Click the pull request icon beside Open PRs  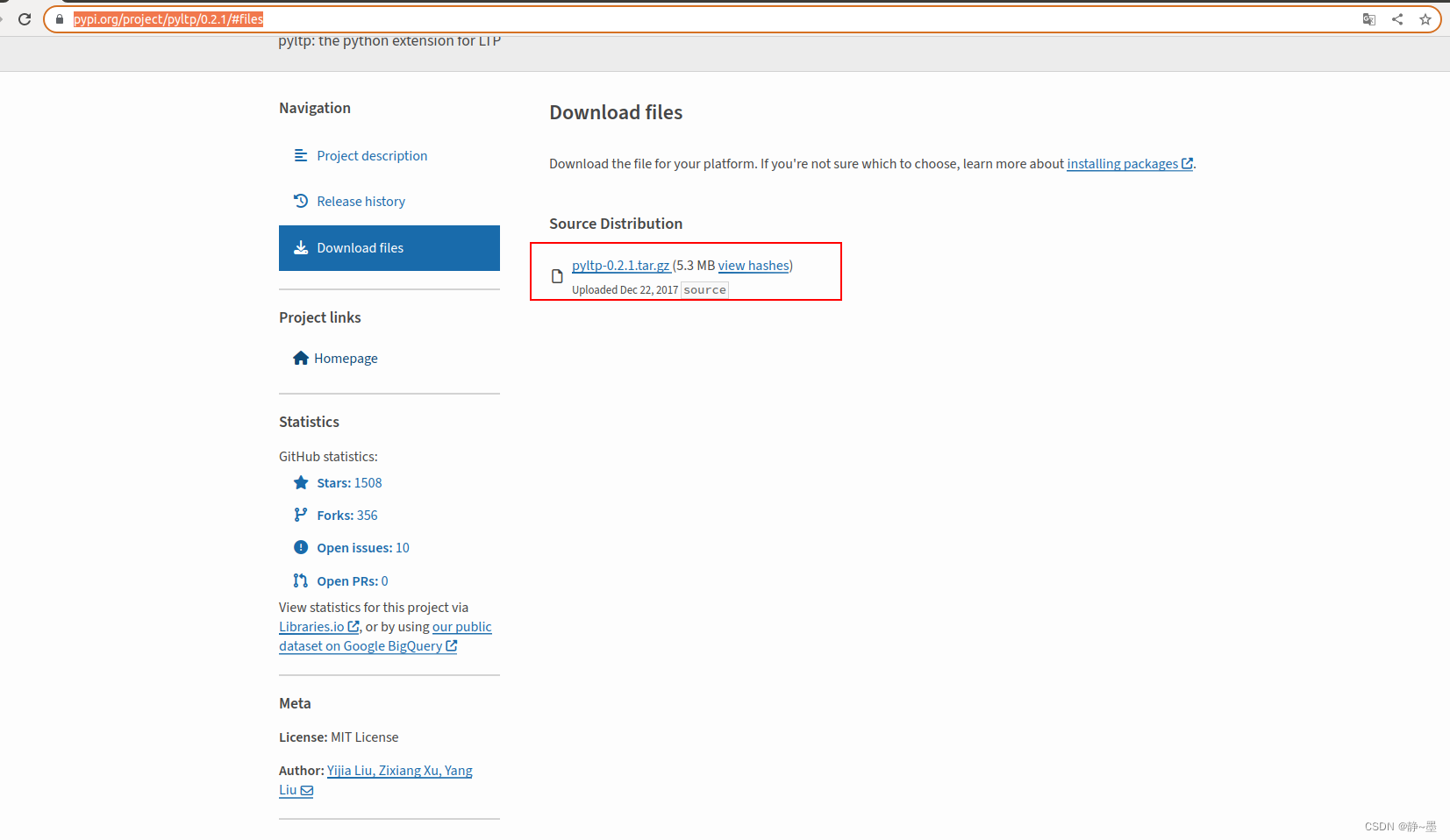301,580
